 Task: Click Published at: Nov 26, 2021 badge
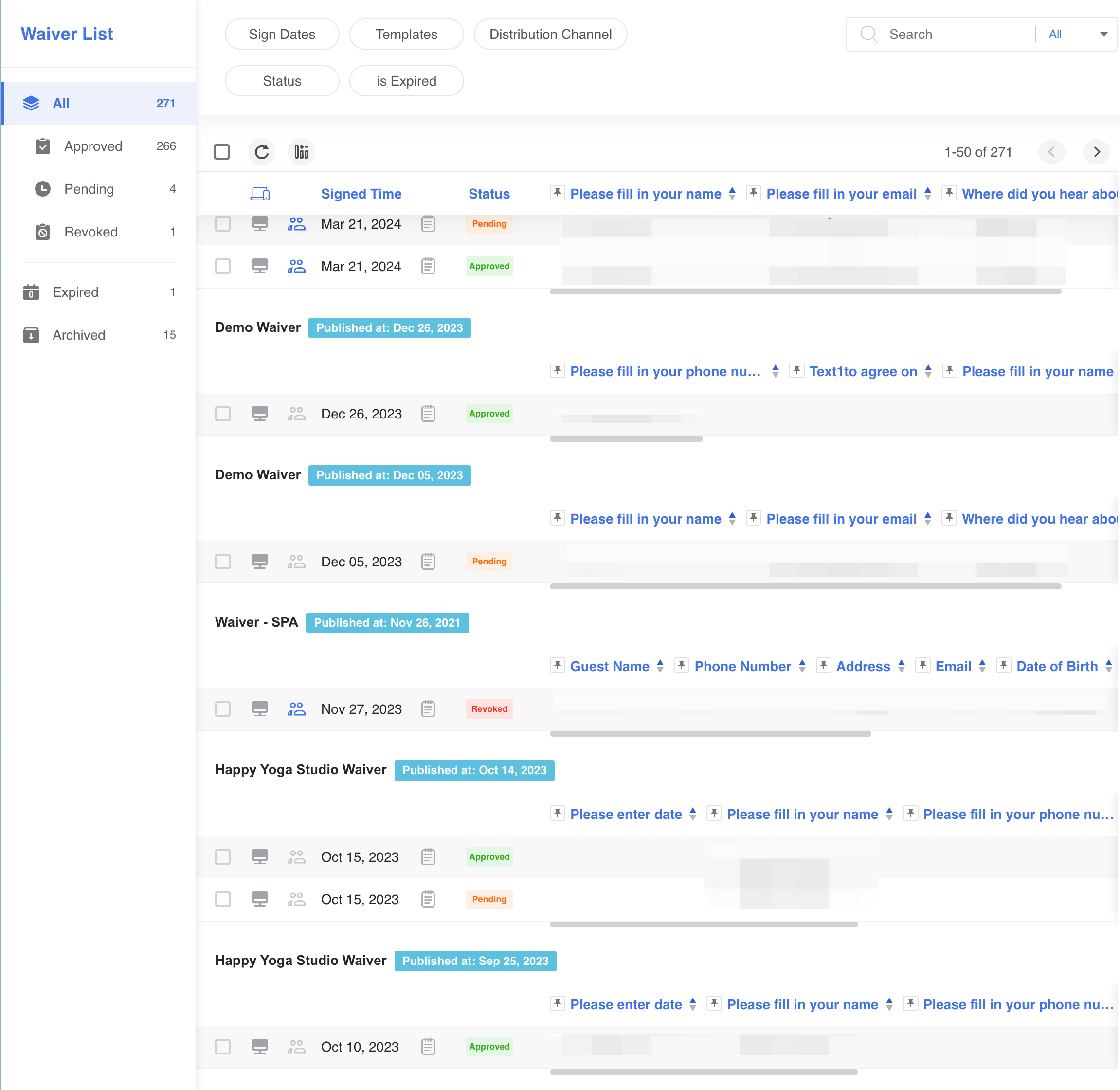[x=387, y=623]
